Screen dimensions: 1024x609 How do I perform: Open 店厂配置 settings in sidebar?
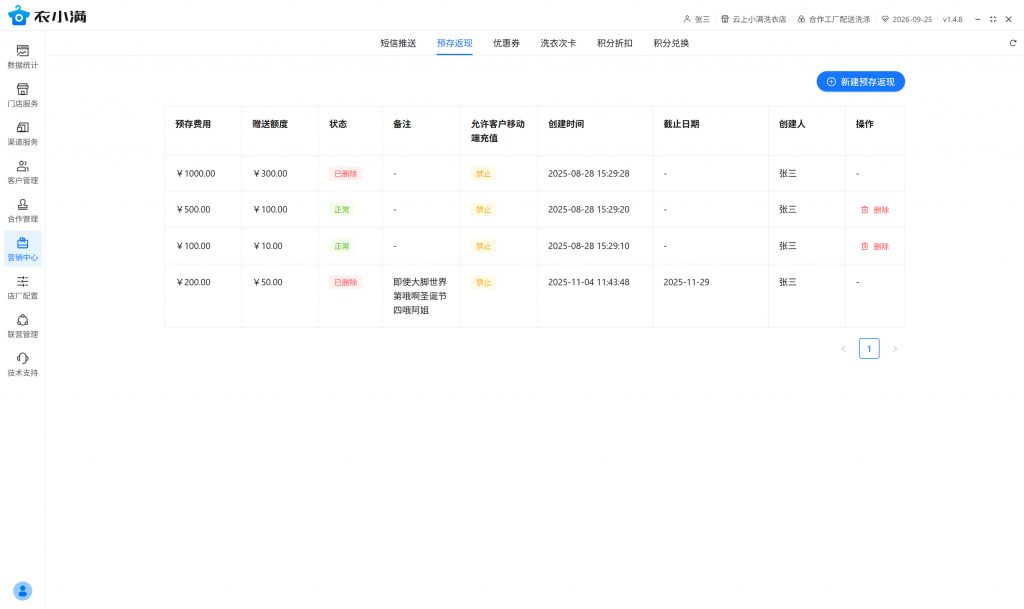coord(22,287)
